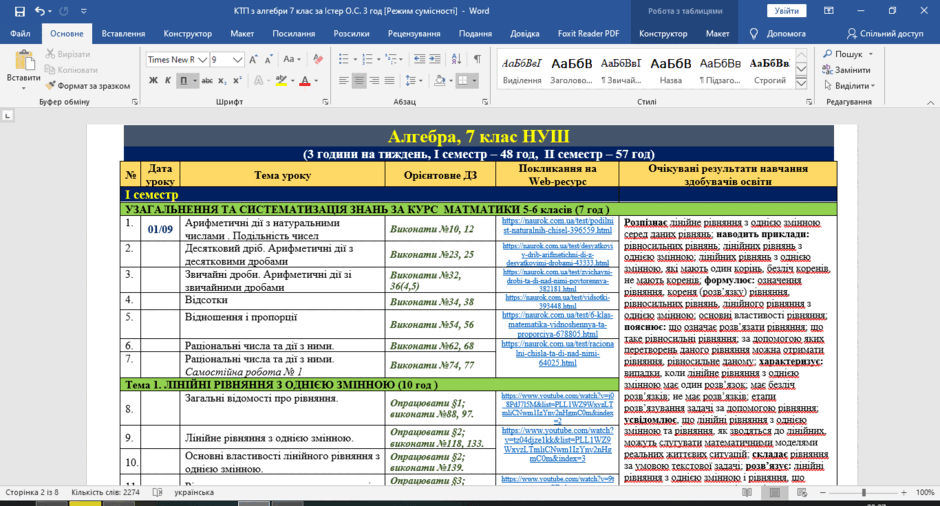Open the Замінити replace dialog
Screen dimensions: 940x506
tap(846, 70)
